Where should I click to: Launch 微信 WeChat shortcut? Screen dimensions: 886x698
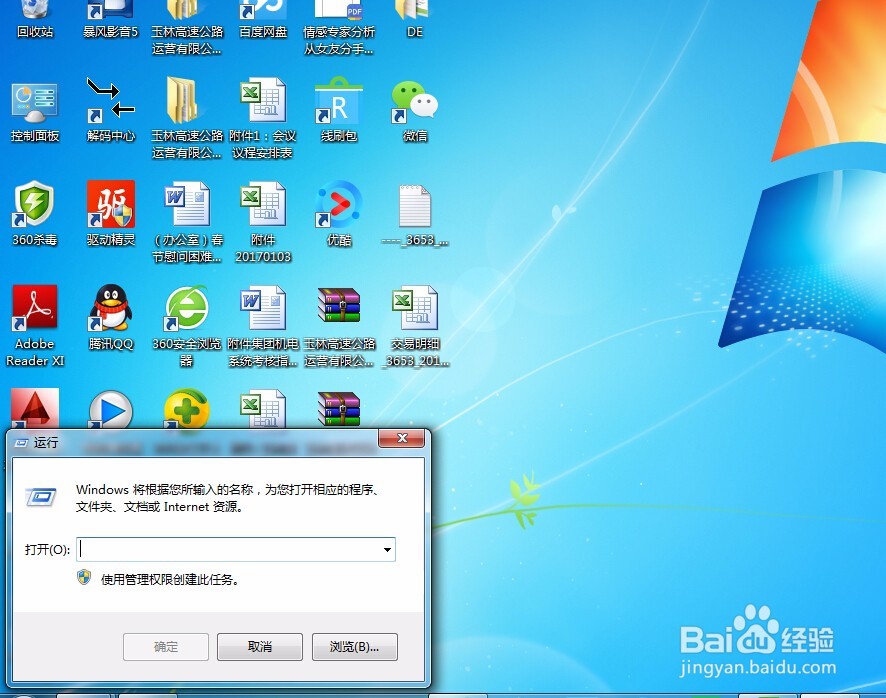click(x=415, y=111)
